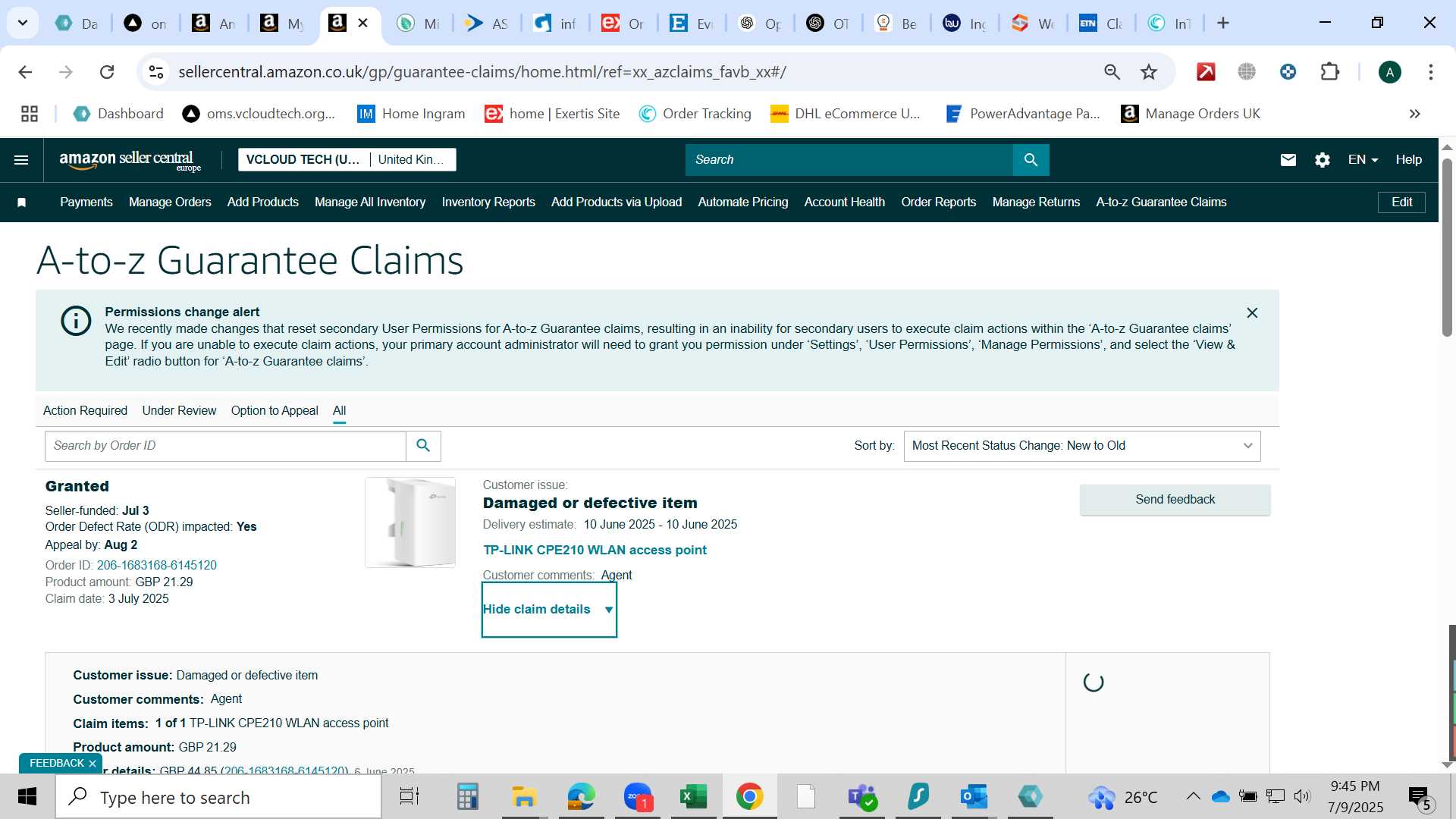1456x819 pixels.
Task: Dismiss the Permissions change alert
Action: click(1252, 312)
